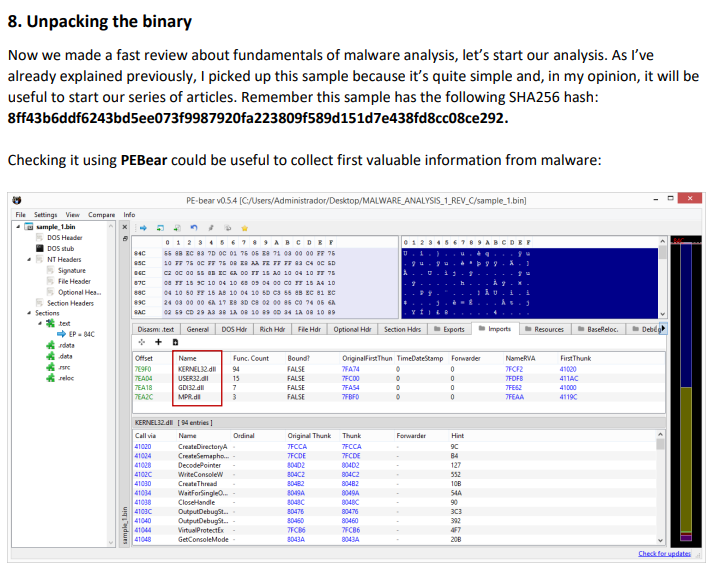
Task: Collapse the NT Headers tree node
Action: 29,259
